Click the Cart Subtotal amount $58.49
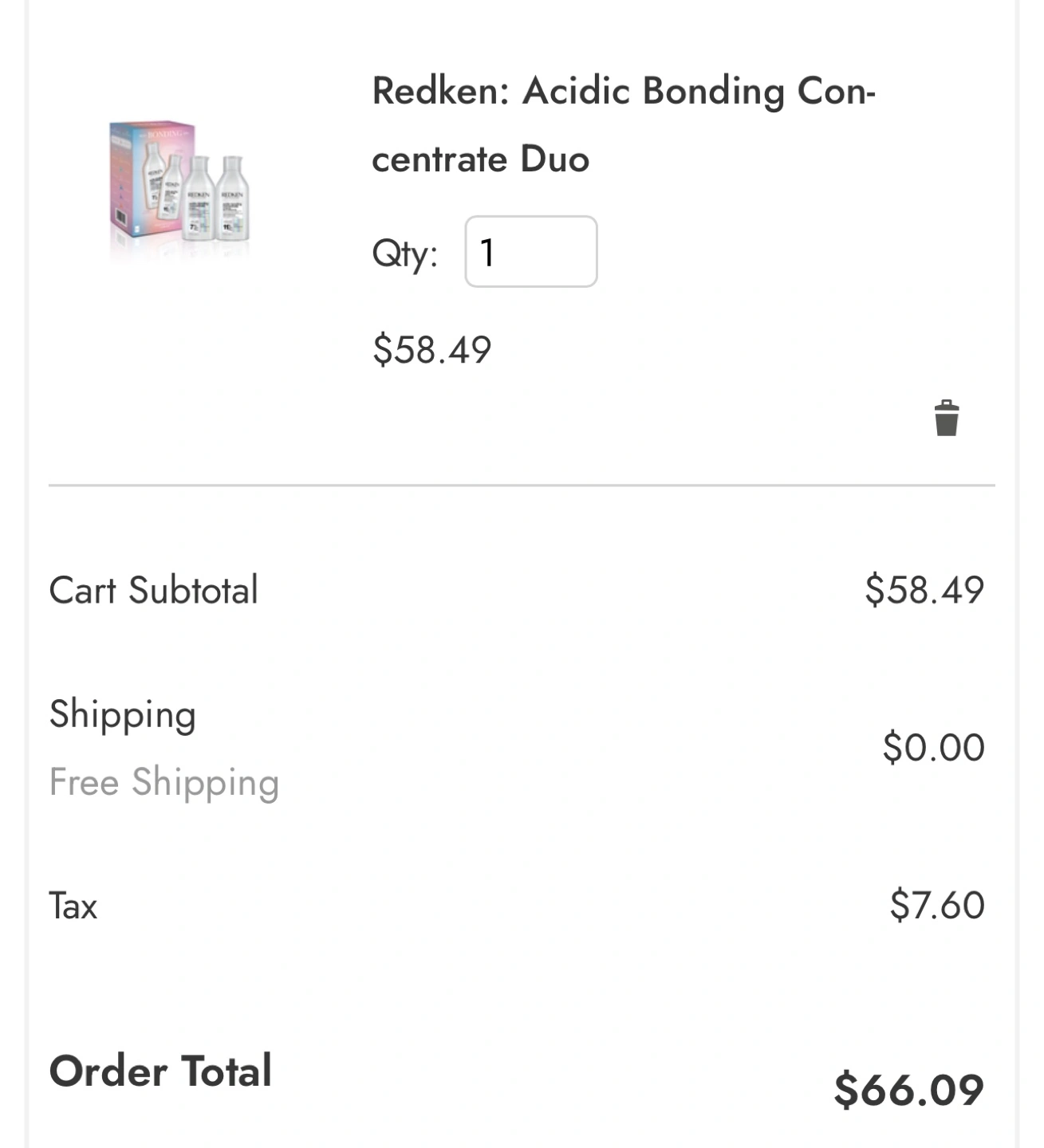 coord(924,590)
